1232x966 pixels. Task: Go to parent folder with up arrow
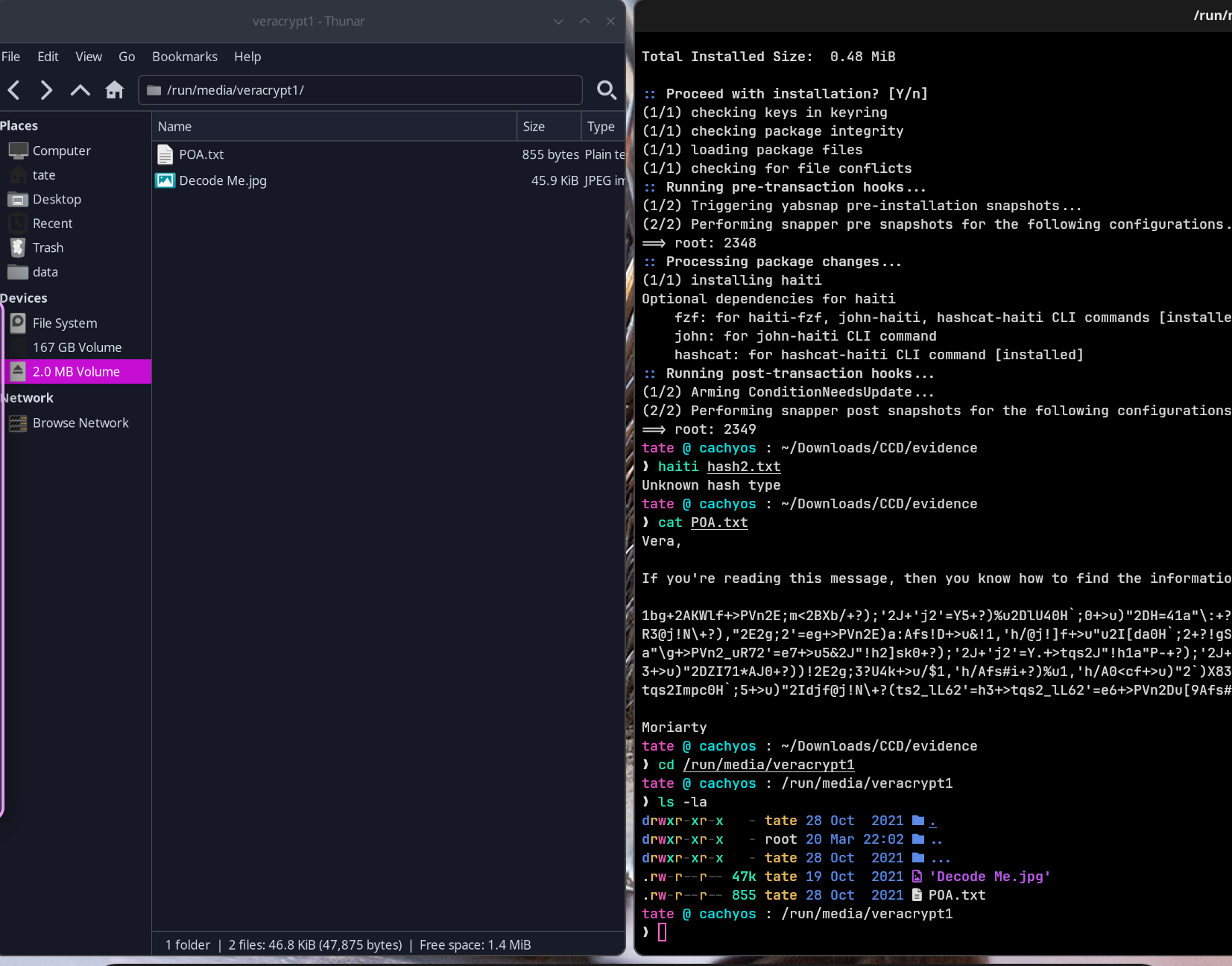click(80, 90)
